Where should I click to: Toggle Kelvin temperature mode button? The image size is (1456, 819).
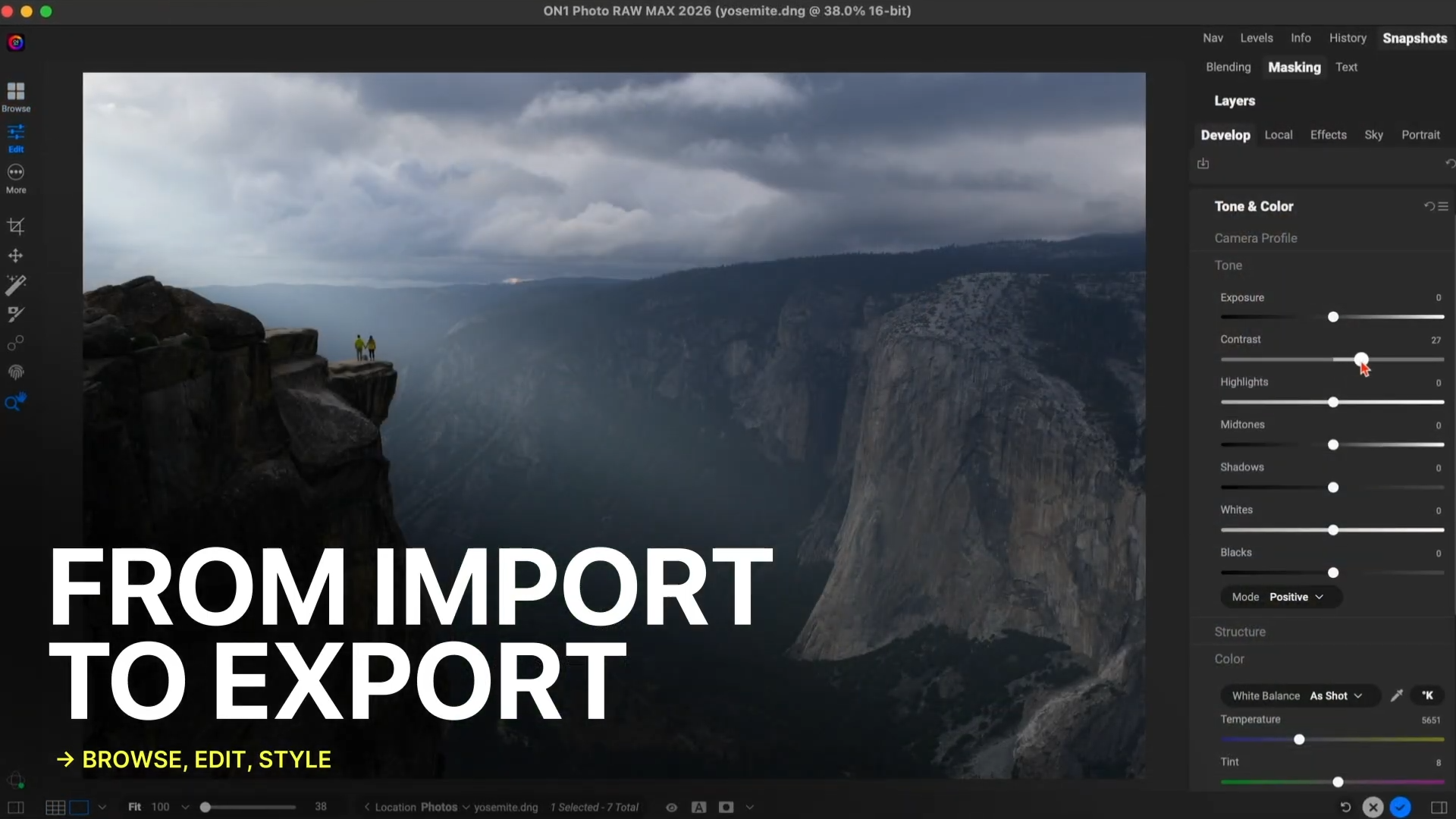pos(1427,695)
